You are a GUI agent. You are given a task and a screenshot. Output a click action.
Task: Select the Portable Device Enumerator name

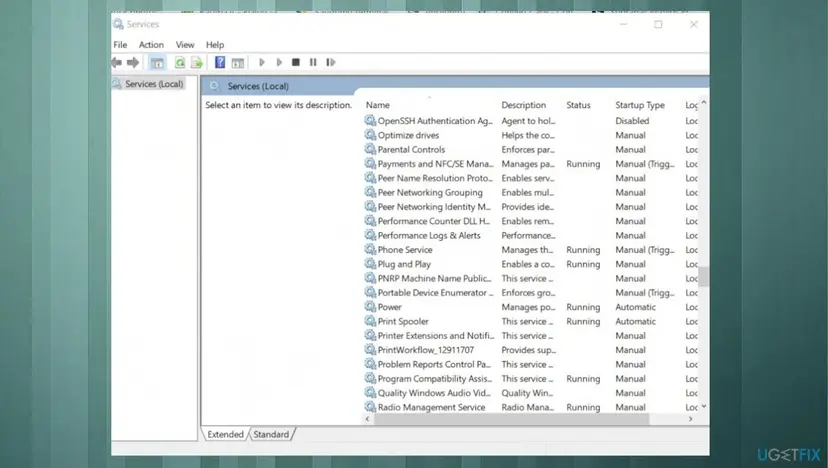436,293
